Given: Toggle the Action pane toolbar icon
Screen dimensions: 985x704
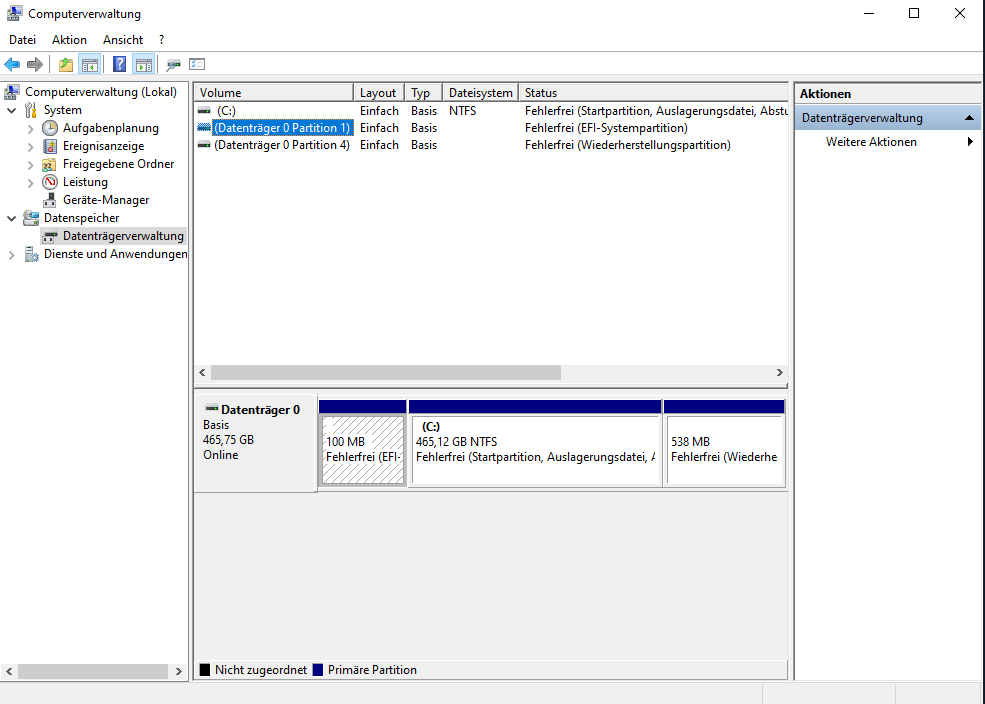Looking at the screenshot, I should (x=144, y=64).
